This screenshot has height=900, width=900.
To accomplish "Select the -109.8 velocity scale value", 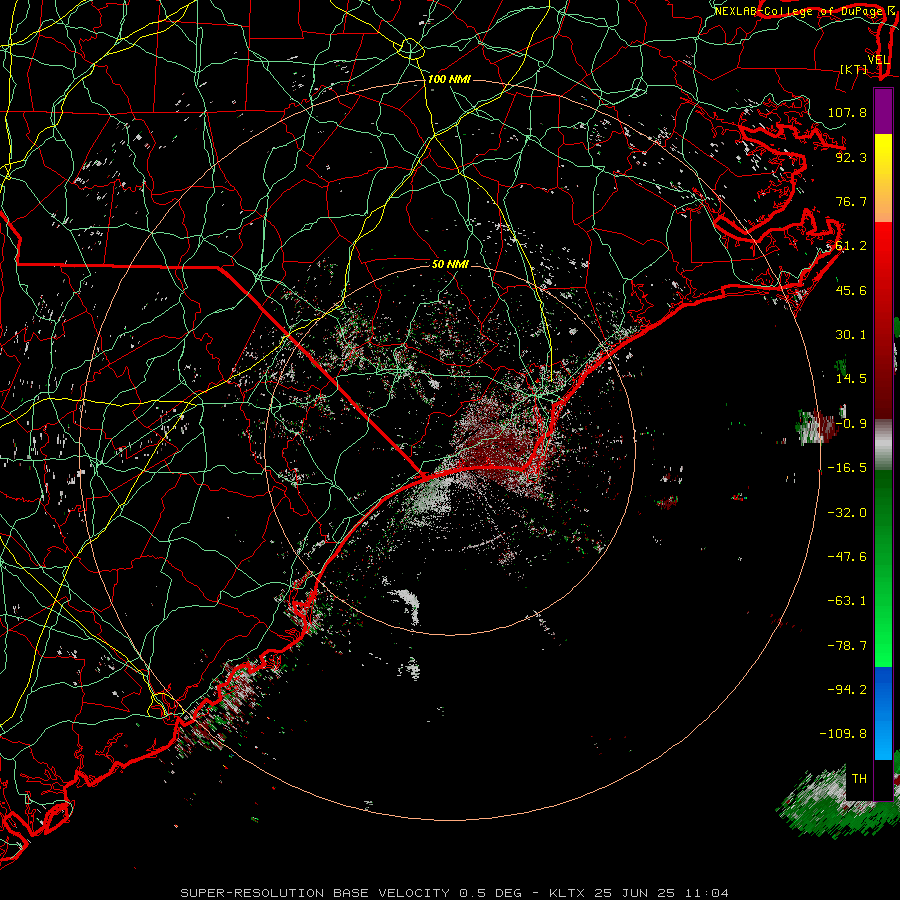I will point(843,734).
